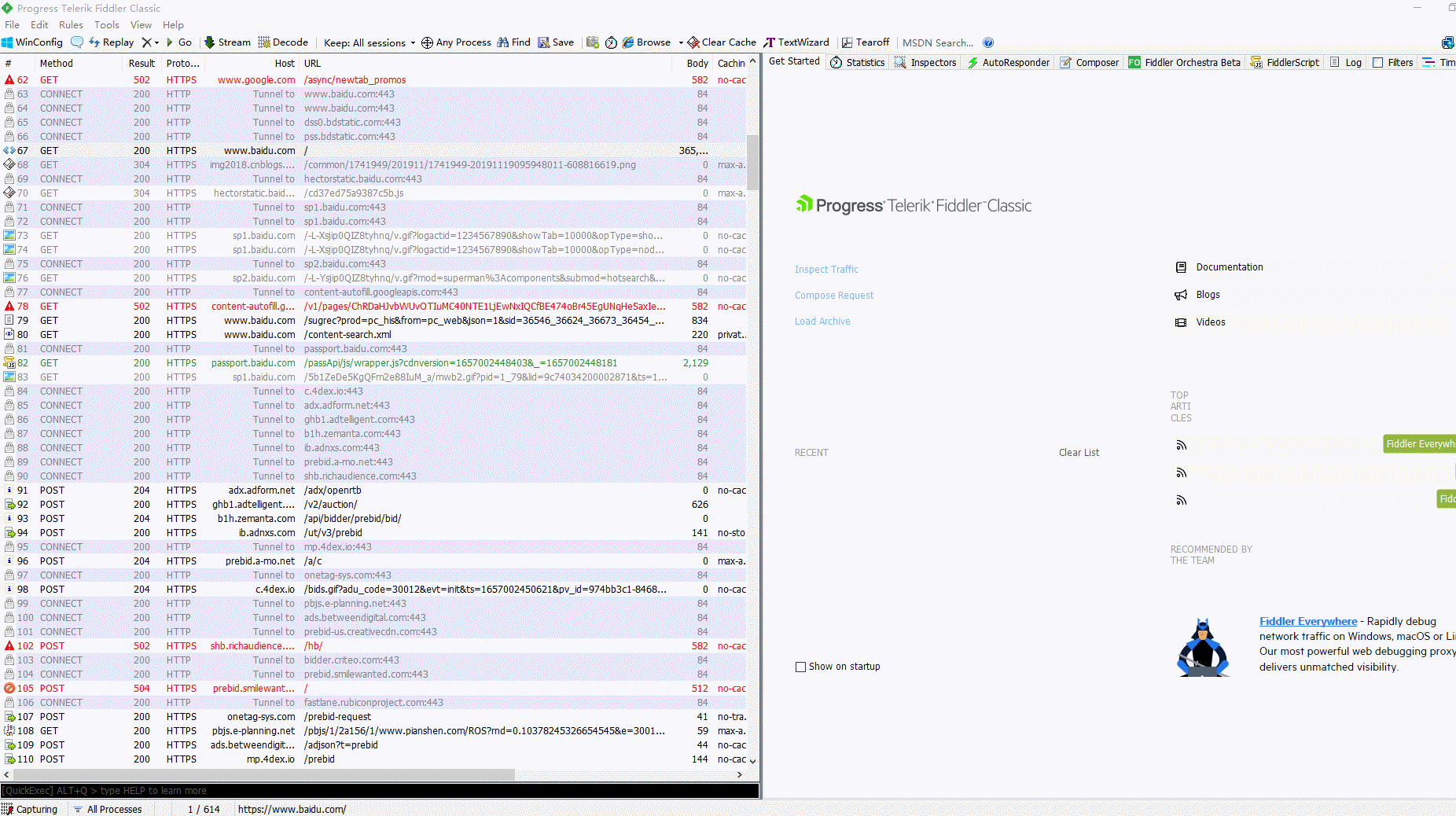Open the Edit menu
The image size is (1456, 816).
tap(39, 25)
